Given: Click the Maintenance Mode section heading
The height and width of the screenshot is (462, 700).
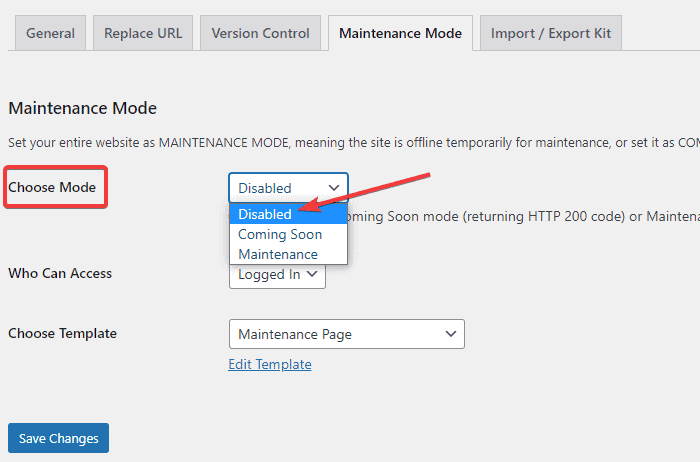Looking at the screenshot, I should tap(82, 108).
